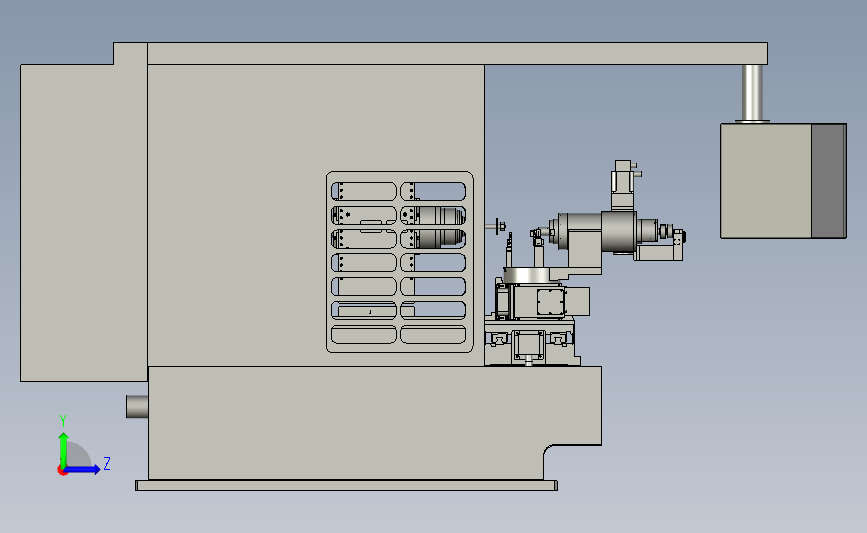The image size is (867, 533).
Task: Select the small upright motor above the spindle
Action: pos(623,184)
